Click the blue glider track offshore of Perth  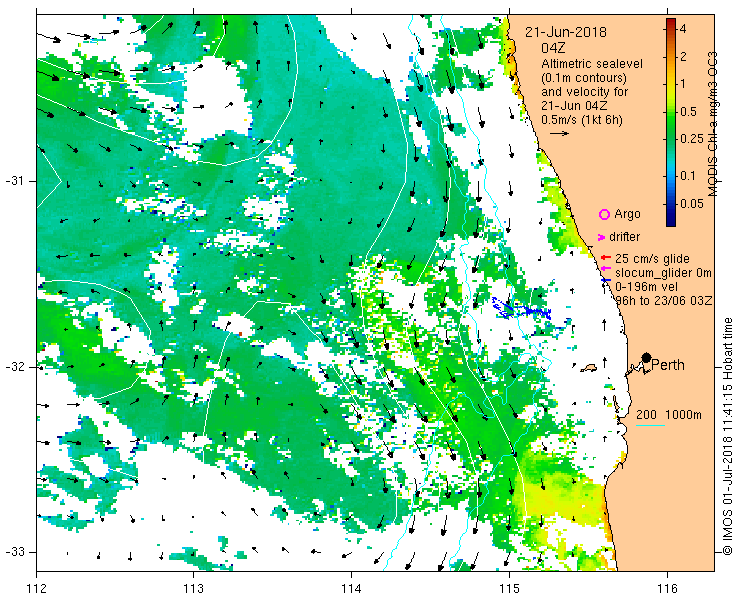pos(521,309)
